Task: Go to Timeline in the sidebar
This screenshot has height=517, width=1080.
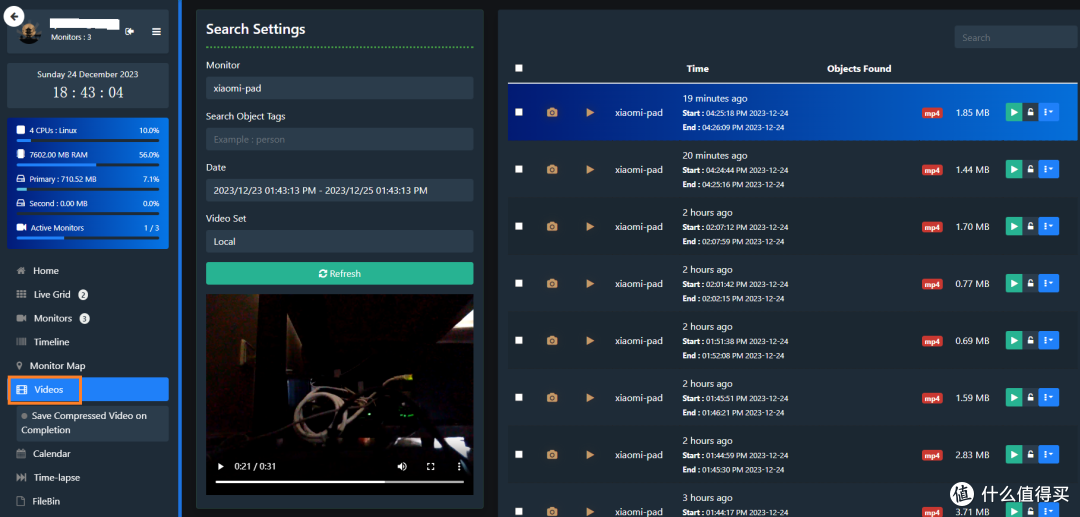Action: tap(52, 342)
